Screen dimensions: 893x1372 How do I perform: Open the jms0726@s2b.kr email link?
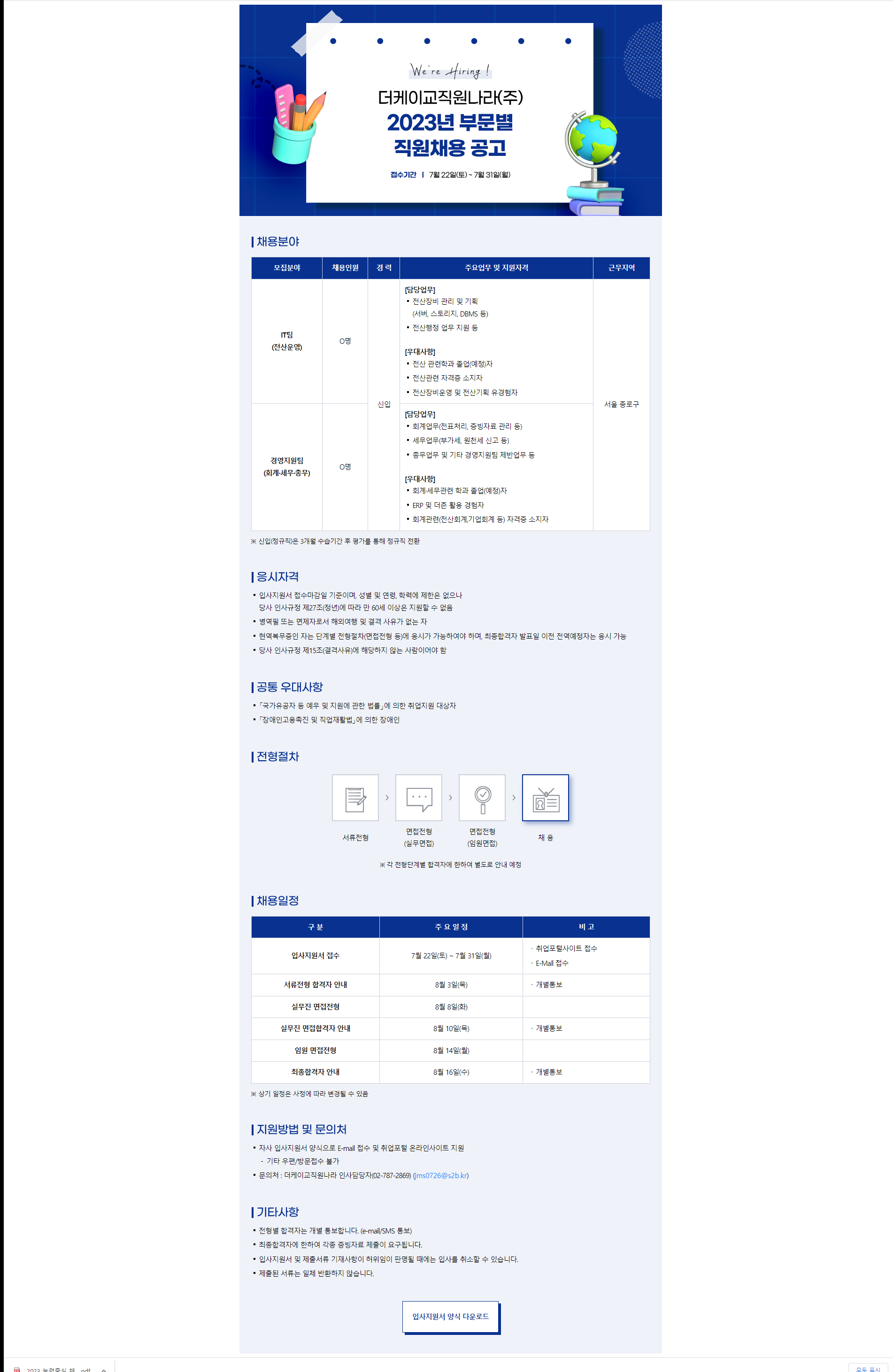[441, 1175]
